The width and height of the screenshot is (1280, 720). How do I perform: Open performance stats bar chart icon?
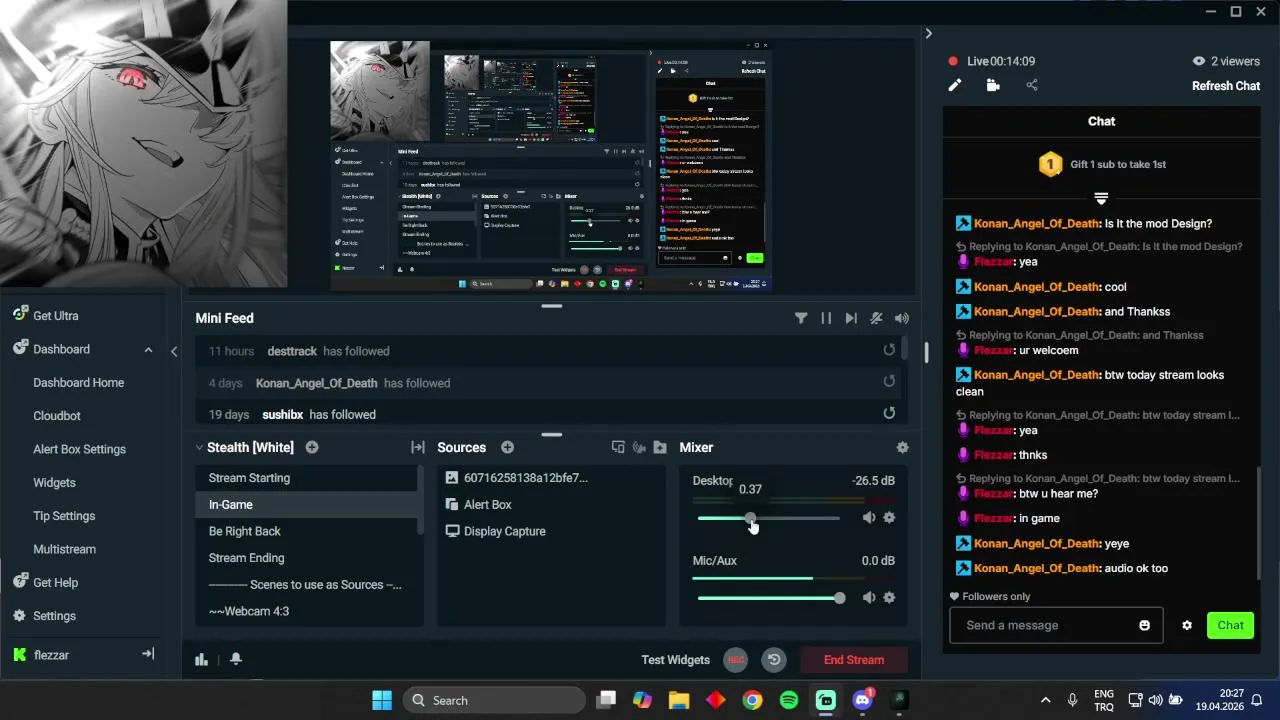(x=201, y=659)
